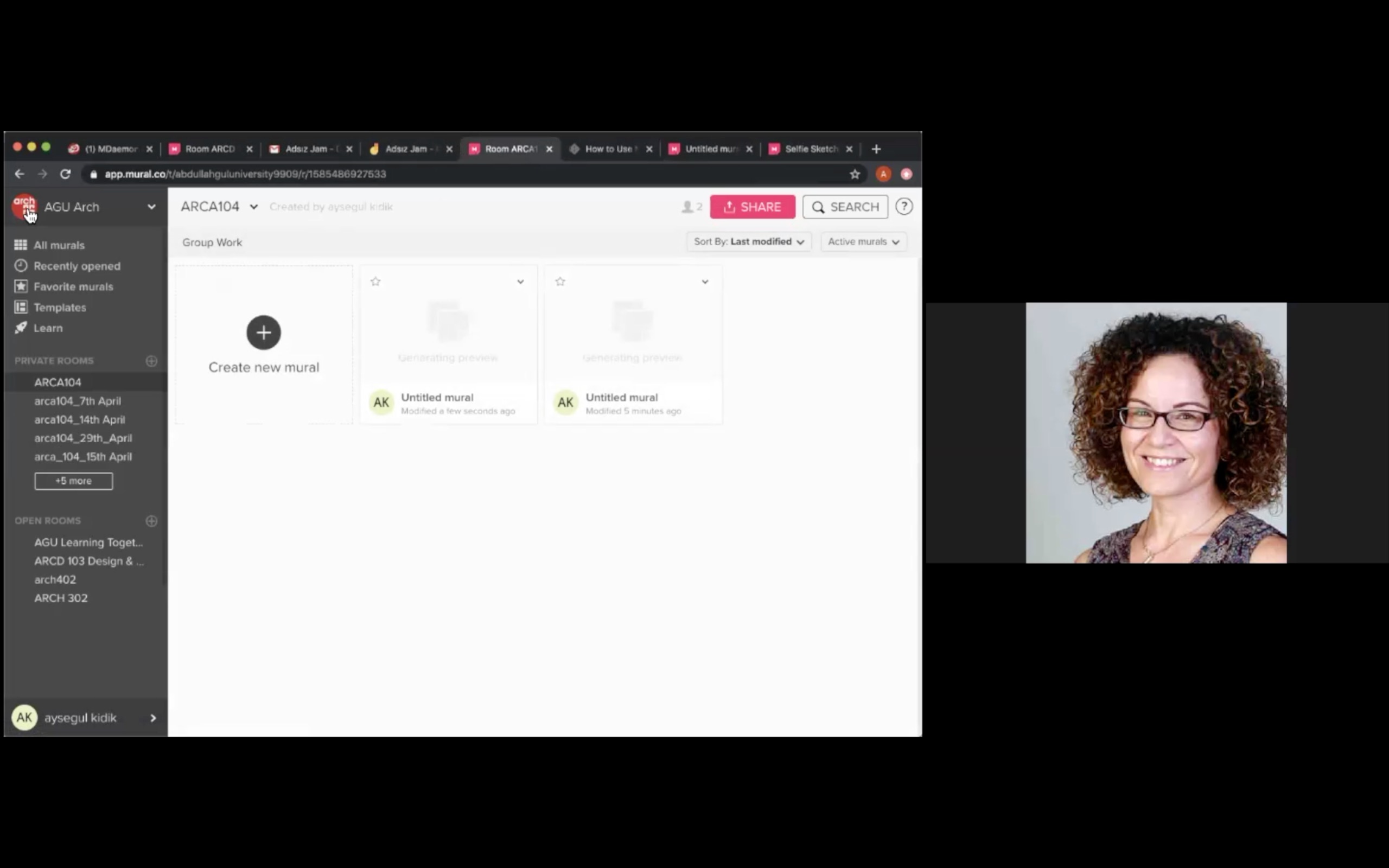Toggle star favorite on first untitled mural
Viewport: 1389px width, 868px height.
click(x=376, y=281)
